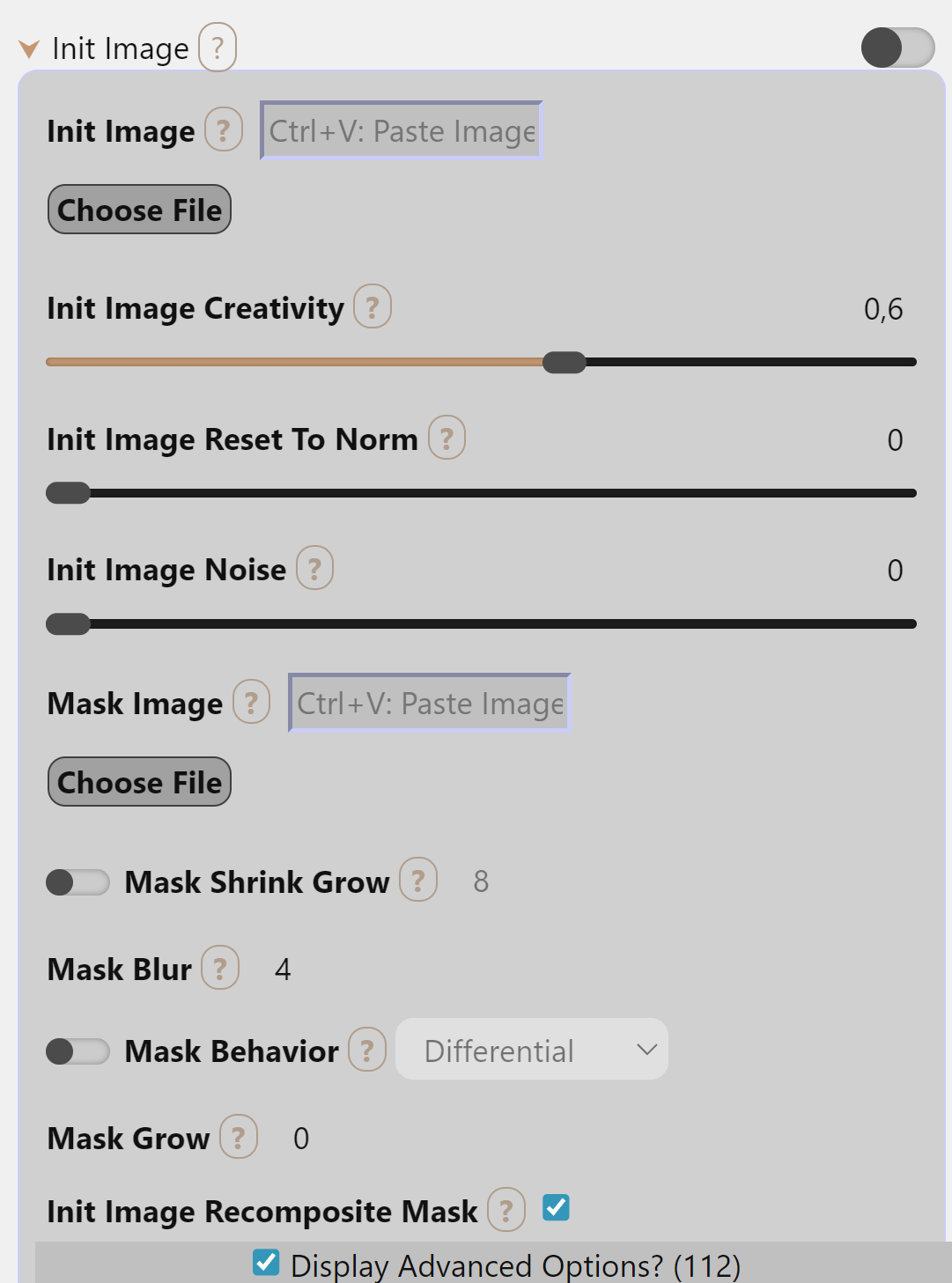Show help for Init Image Reset To Norm

[x=446, y=439]
